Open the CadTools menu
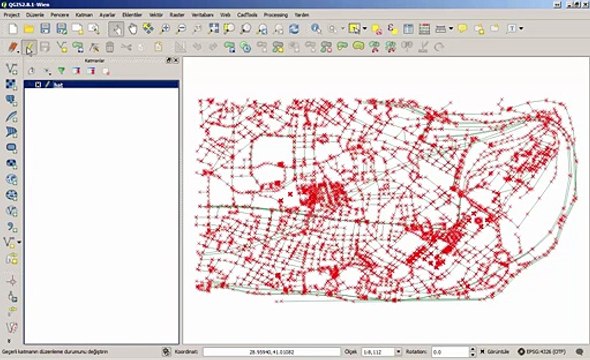The image size is (590, 360). pos(247,15)
